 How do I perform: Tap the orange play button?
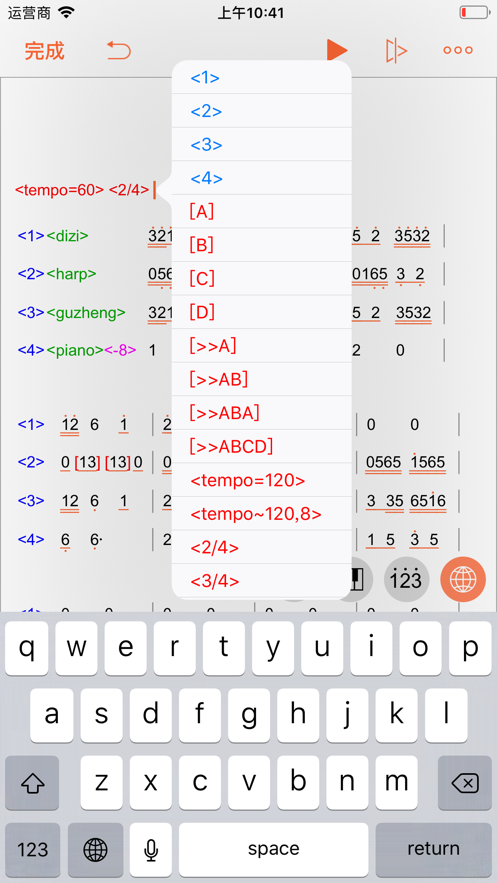coord(337,50)
